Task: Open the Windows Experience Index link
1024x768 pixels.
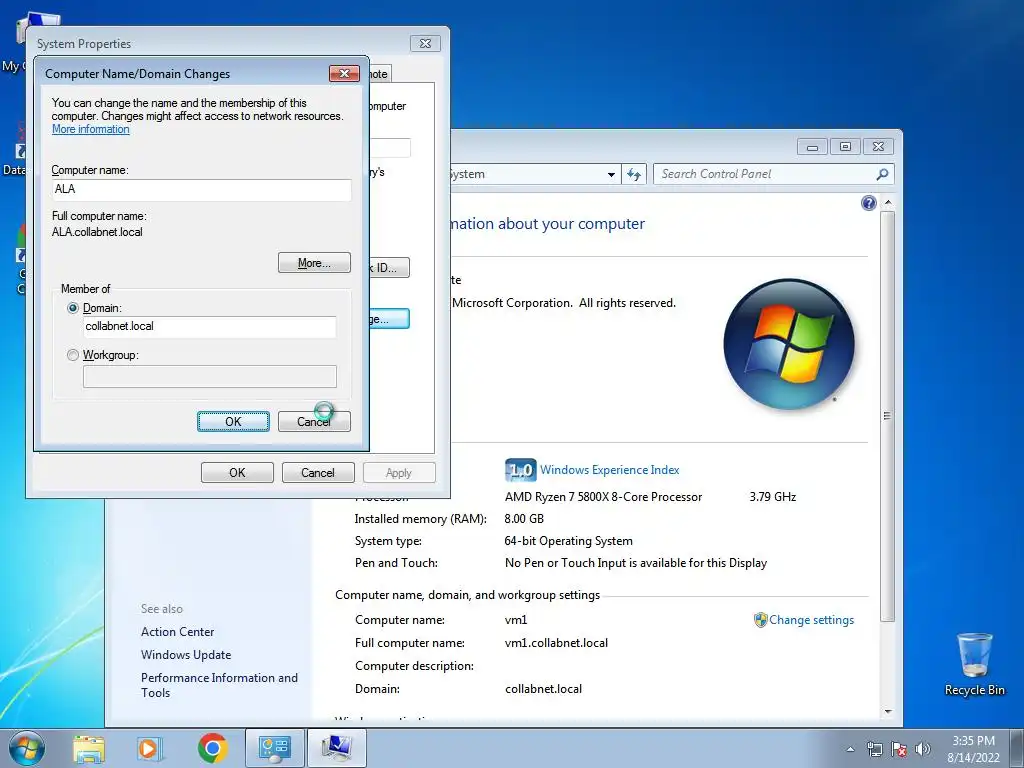Action: (609, 470)
